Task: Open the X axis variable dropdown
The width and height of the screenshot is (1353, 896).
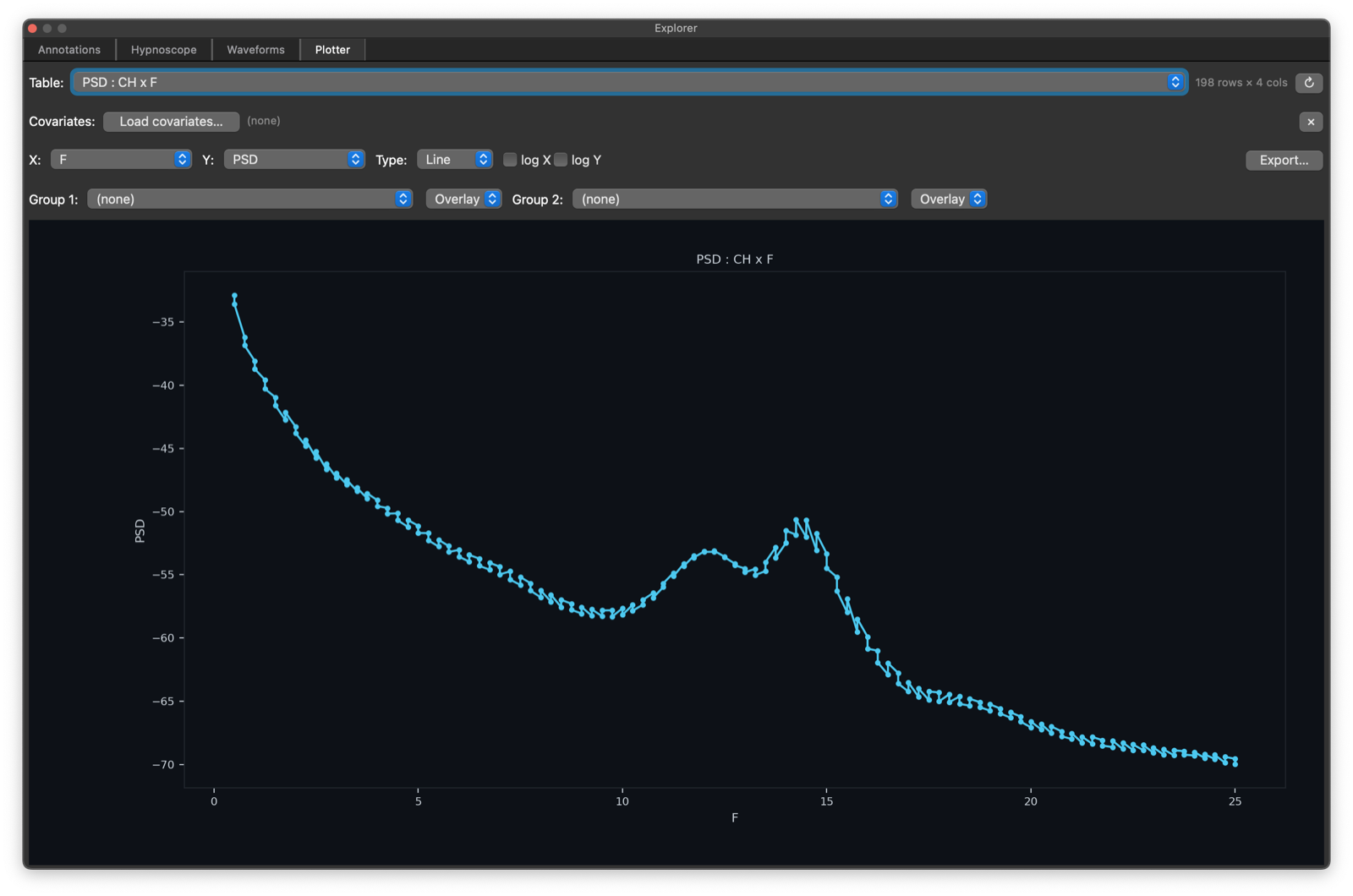Action: pos(121,160)
